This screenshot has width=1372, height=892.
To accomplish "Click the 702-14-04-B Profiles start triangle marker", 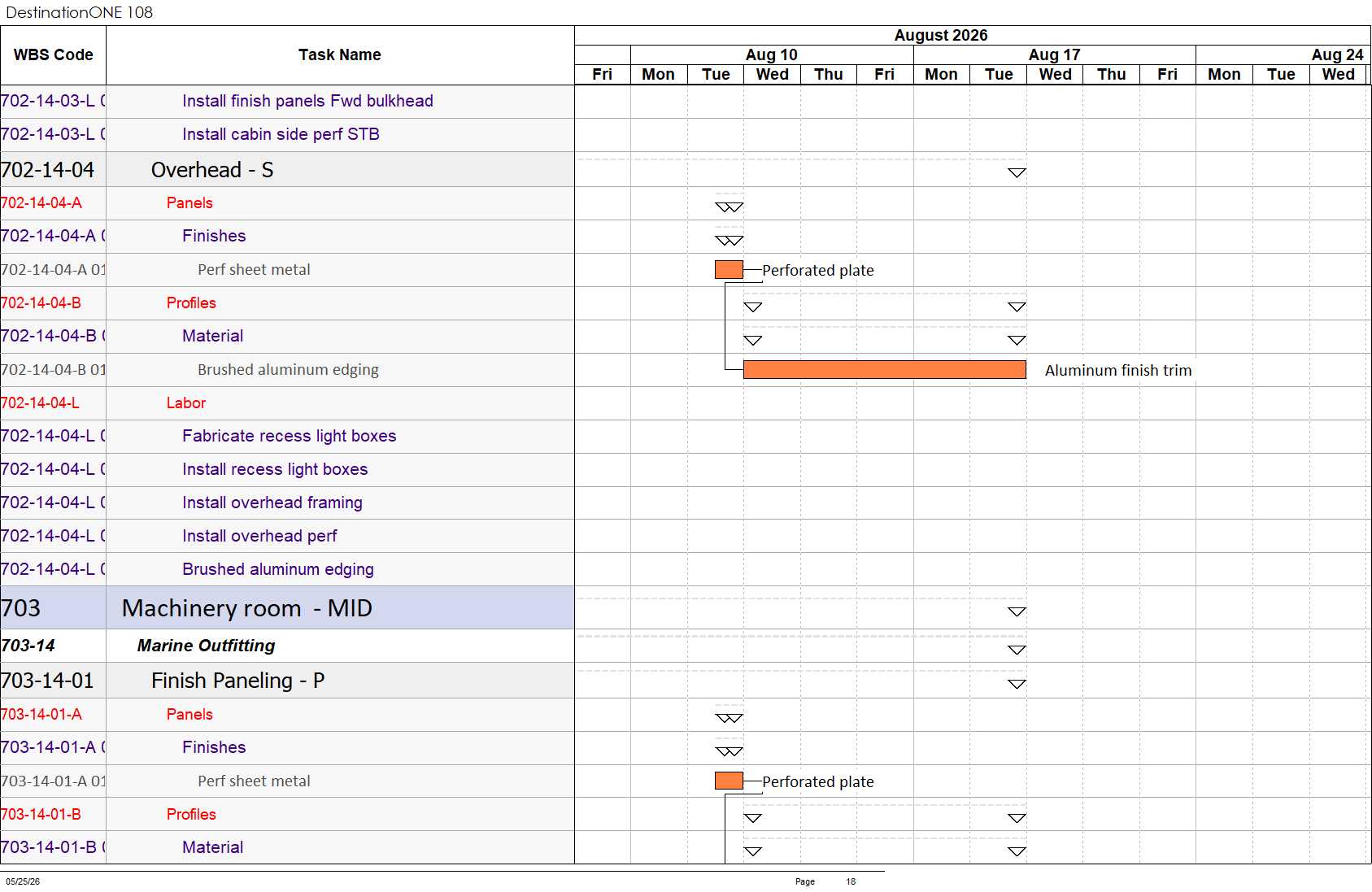I will tap(753, 307).
